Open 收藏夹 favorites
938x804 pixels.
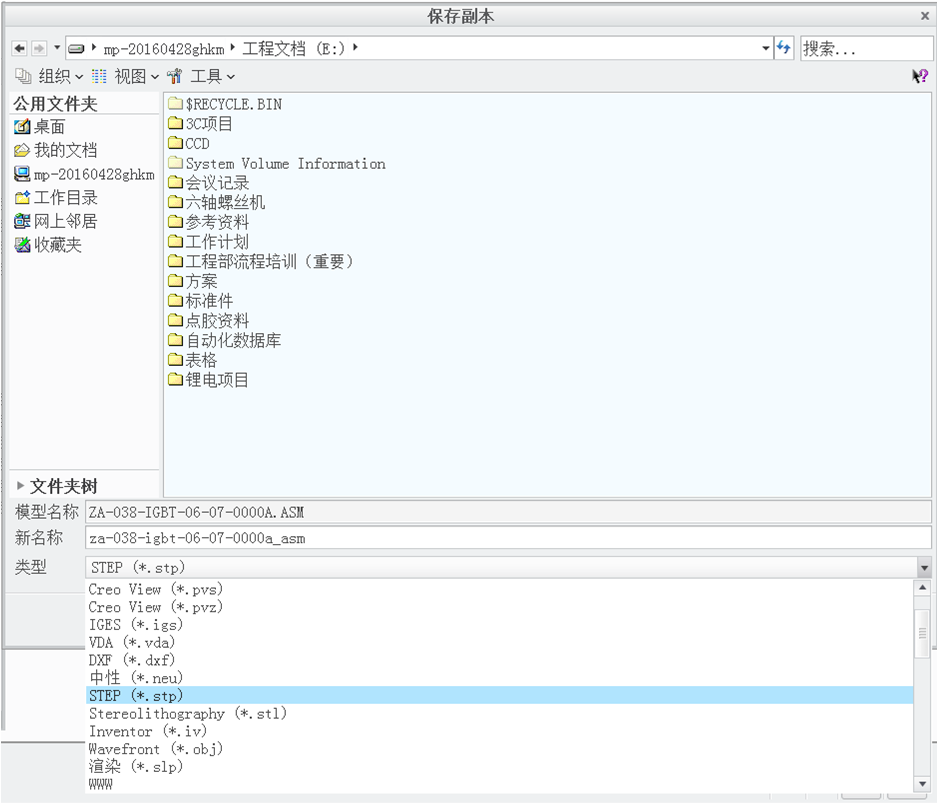[x=48, y=245]
